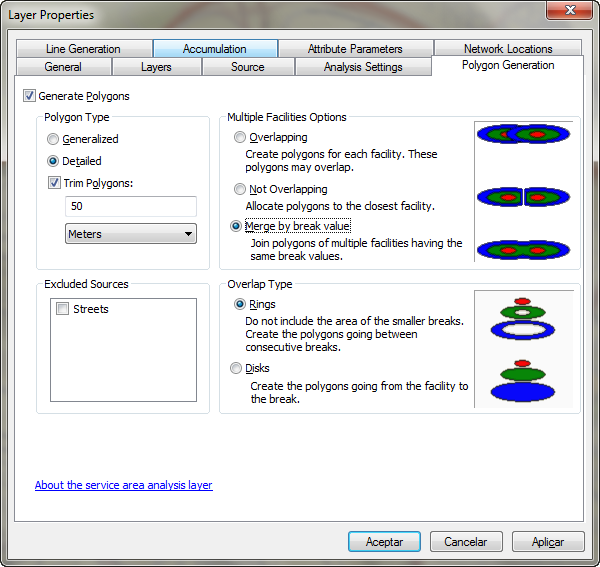Viewport: 600px width, 567px height.
Task: Go to the Accumulation tab
Action: (214, 49)
